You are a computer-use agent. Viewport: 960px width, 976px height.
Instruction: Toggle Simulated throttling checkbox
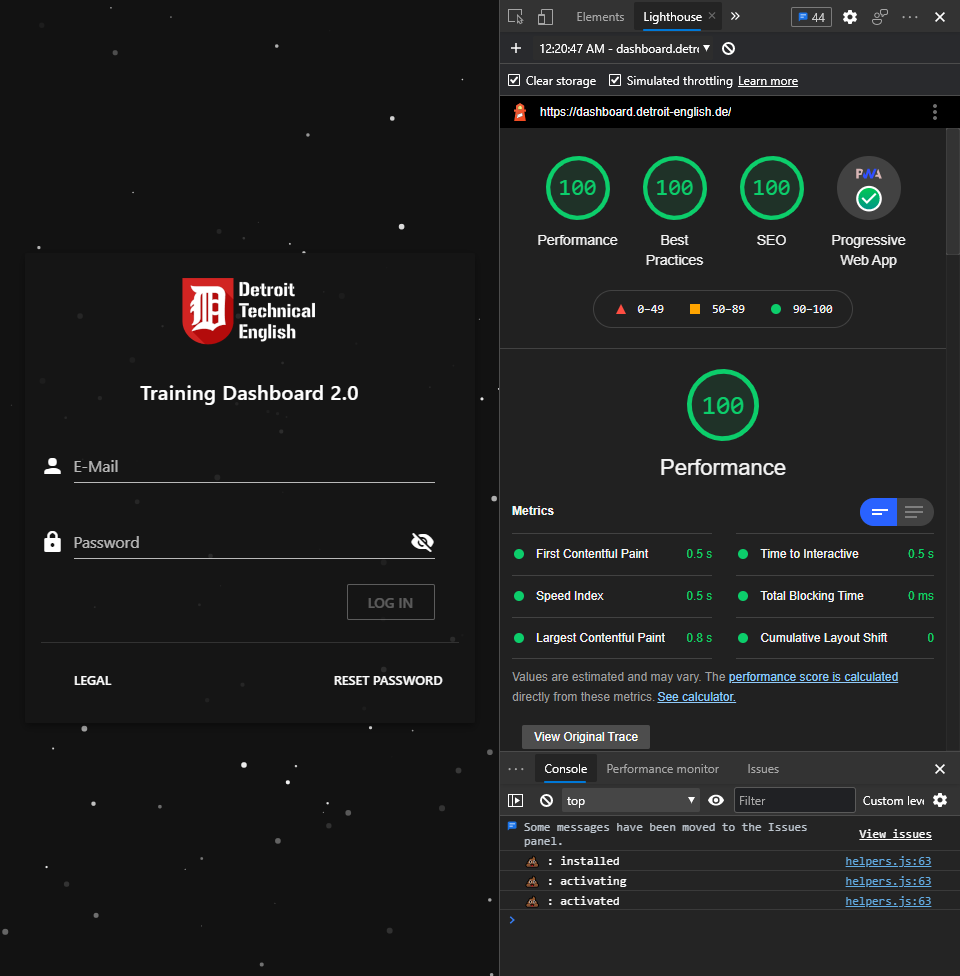(x=615, y=80)
